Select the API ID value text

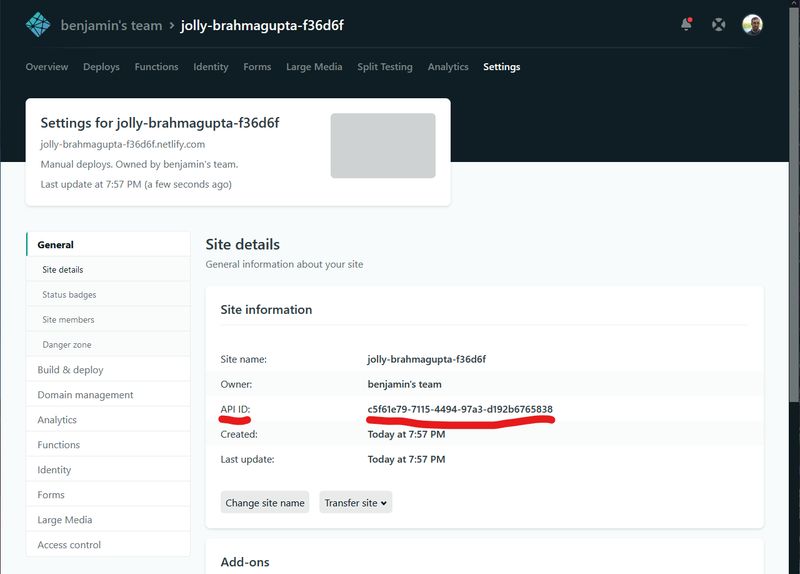[x=460, y=409]
